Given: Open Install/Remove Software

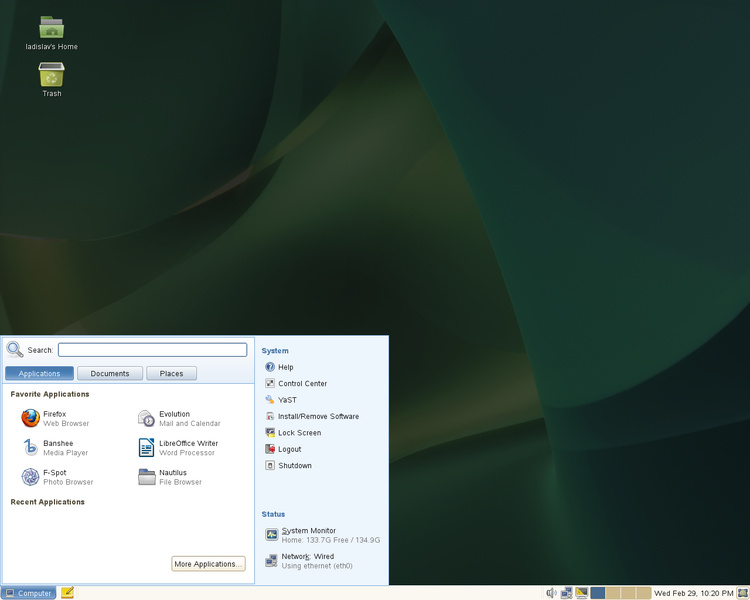Looking at the screenshot, I should click(312, 416).
